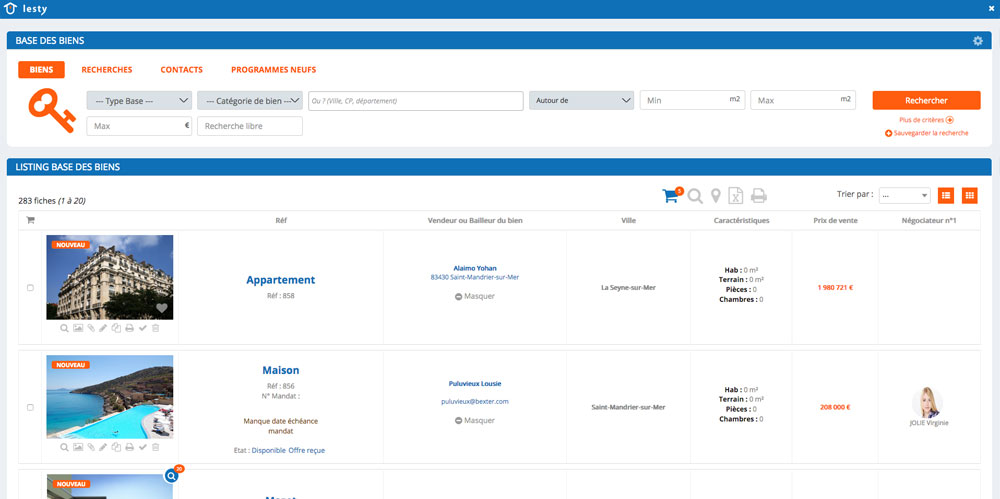Delete Appartement 858 with trash icon
1000x499 pixels.
[156, 328]
